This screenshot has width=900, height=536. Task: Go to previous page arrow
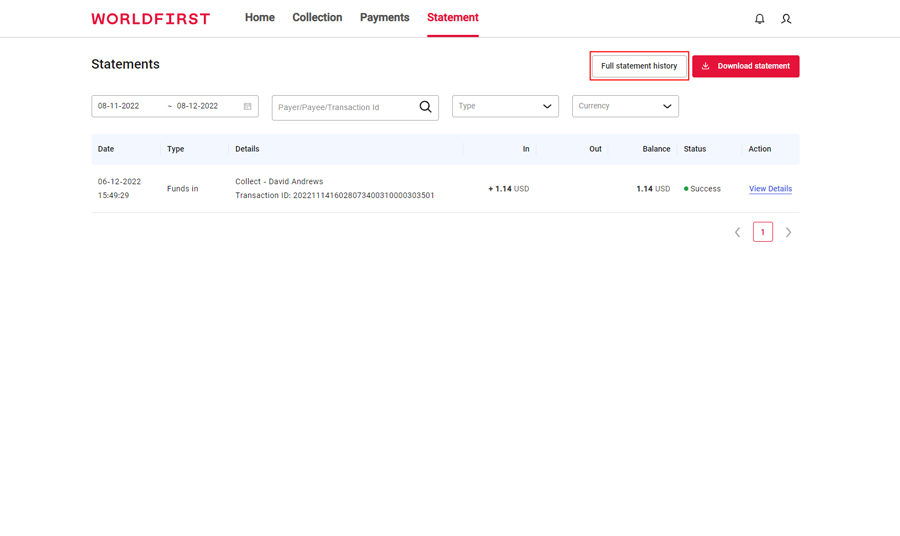pyautogui.click(x=738, y=232)
